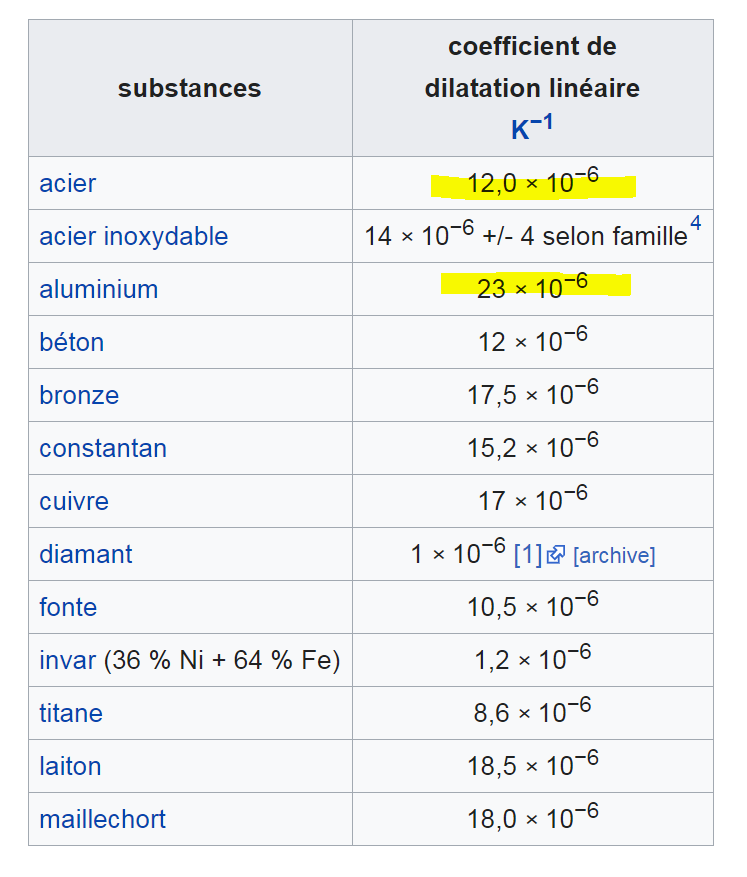Click the acier inoxydable link
The width and height of the screenshot is (747, 877).
pos(133,237)
